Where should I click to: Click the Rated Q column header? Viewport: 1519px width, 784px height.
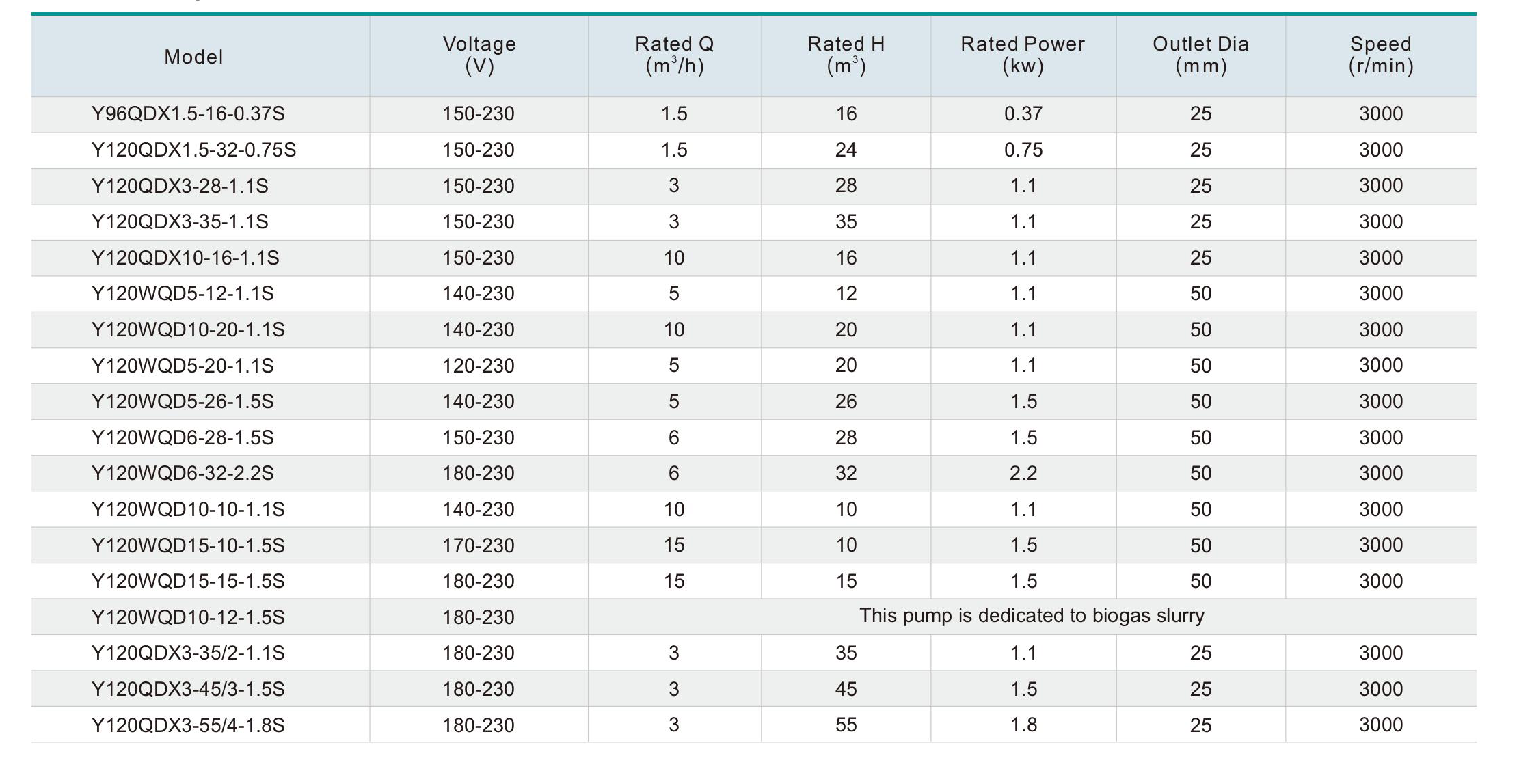674,55
